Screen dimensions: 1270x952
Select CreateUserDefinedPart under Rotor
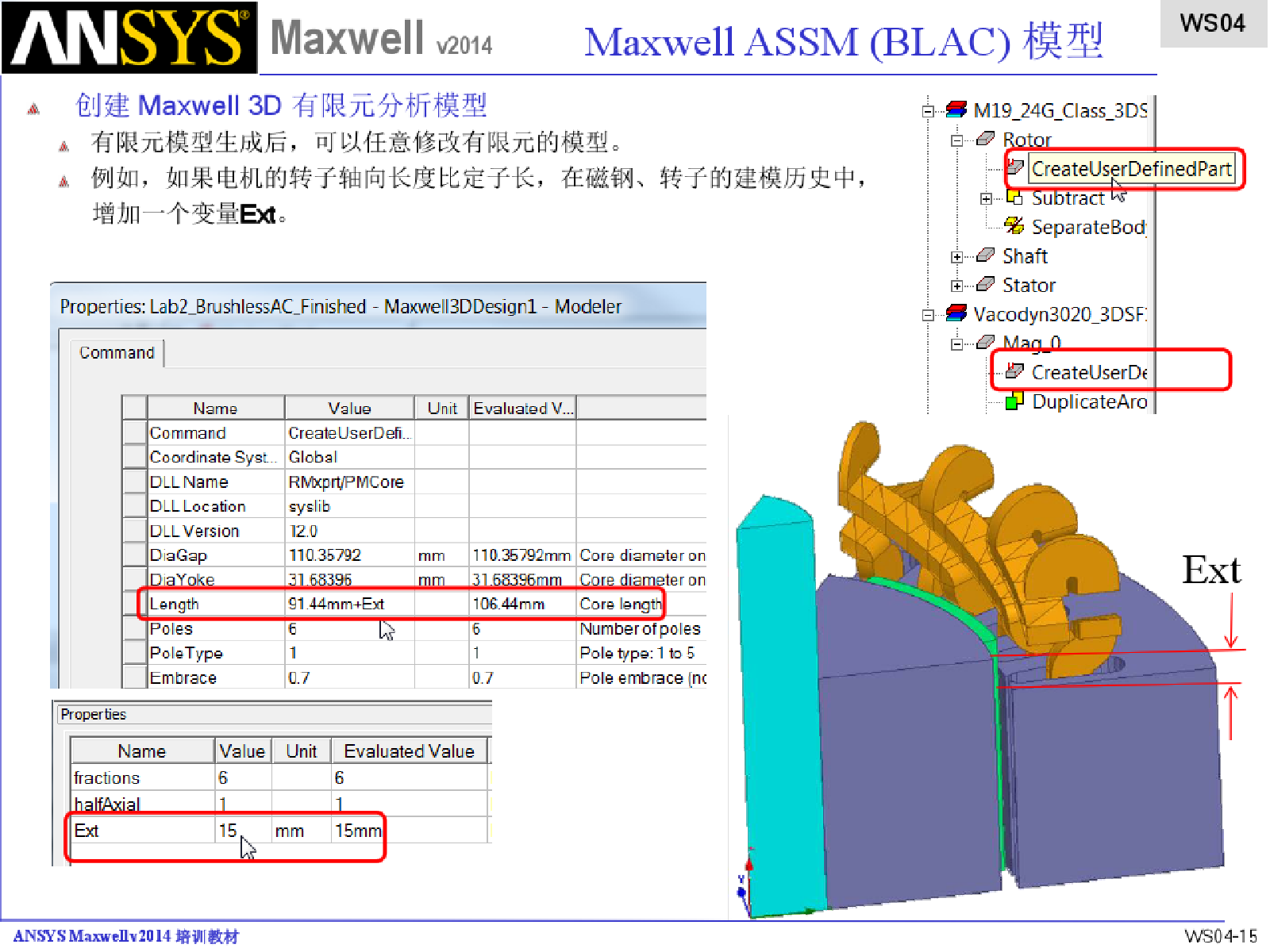[1131, 169]
